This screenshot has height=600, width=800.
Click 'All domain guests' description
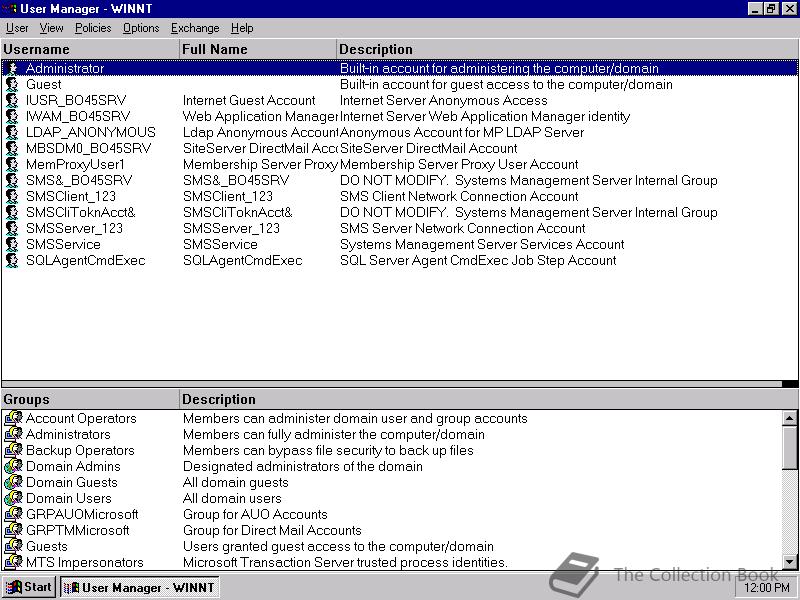point(236,482)
